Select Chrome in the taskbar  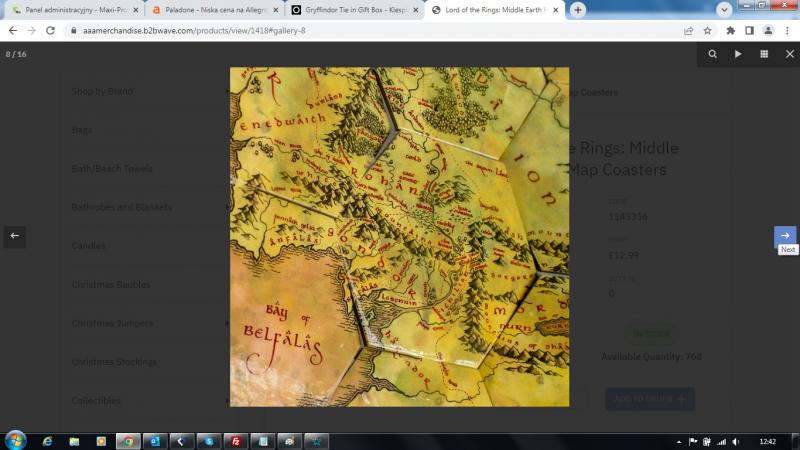128,441
